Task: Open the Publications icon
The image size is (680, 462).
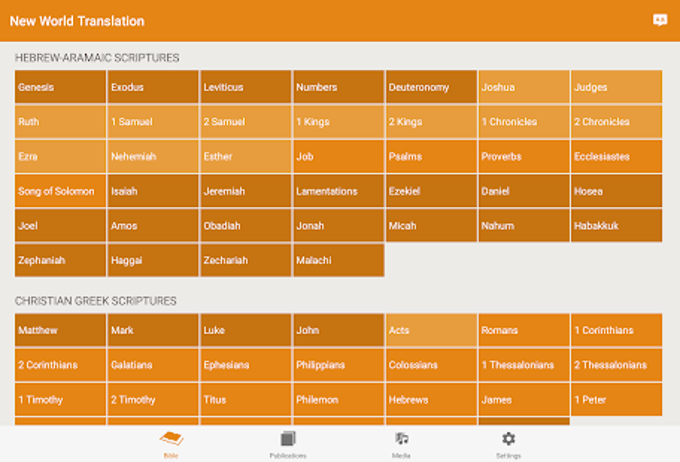Action: pyautogui.click(x=288, y=439)
